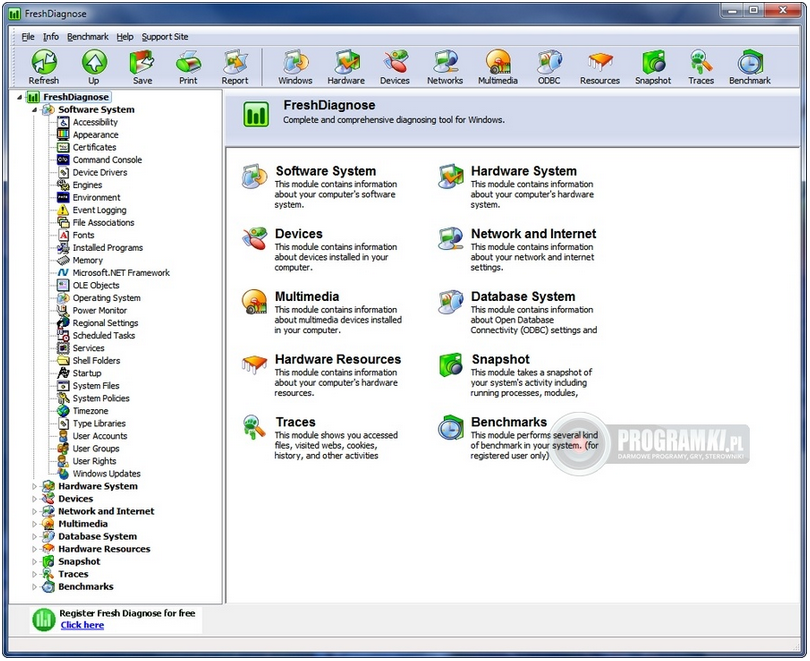Screen dimensions: 810x661
Task: Open the Hardware toolbar icon
Action: coord(346,62)
